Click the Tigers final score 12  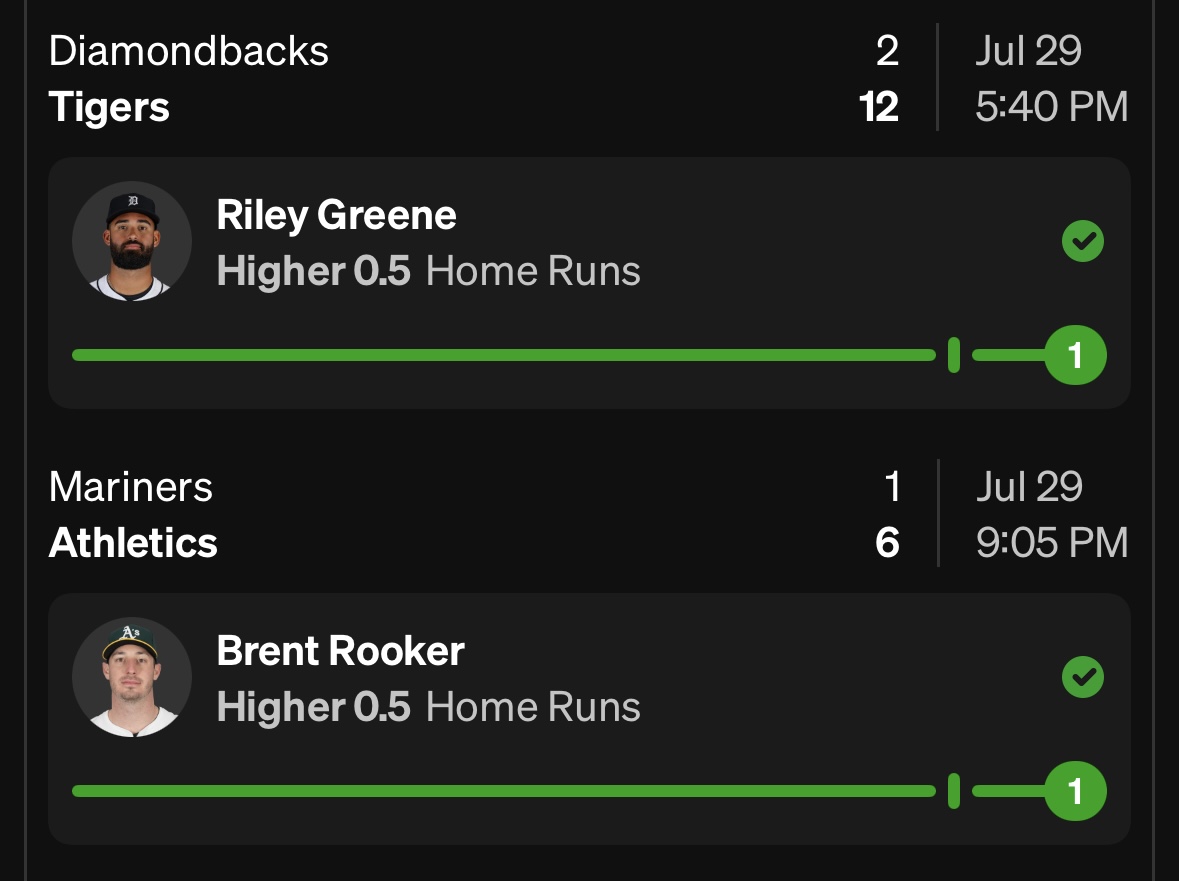click(878, 107)
